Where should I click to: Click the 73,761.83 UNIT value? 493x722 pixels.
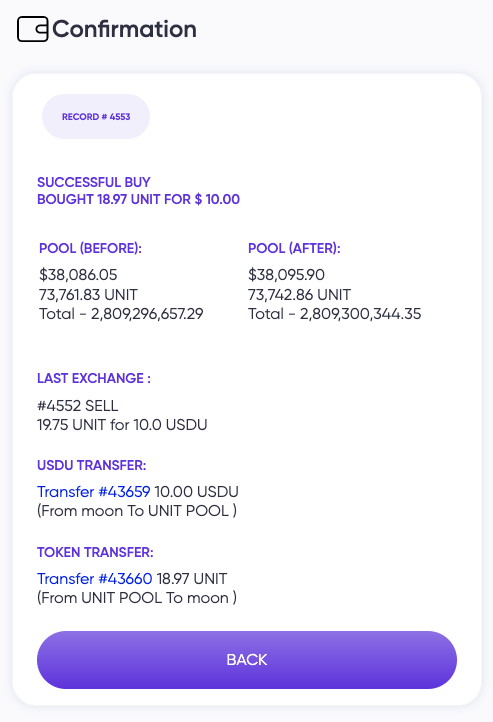point(88,294)
